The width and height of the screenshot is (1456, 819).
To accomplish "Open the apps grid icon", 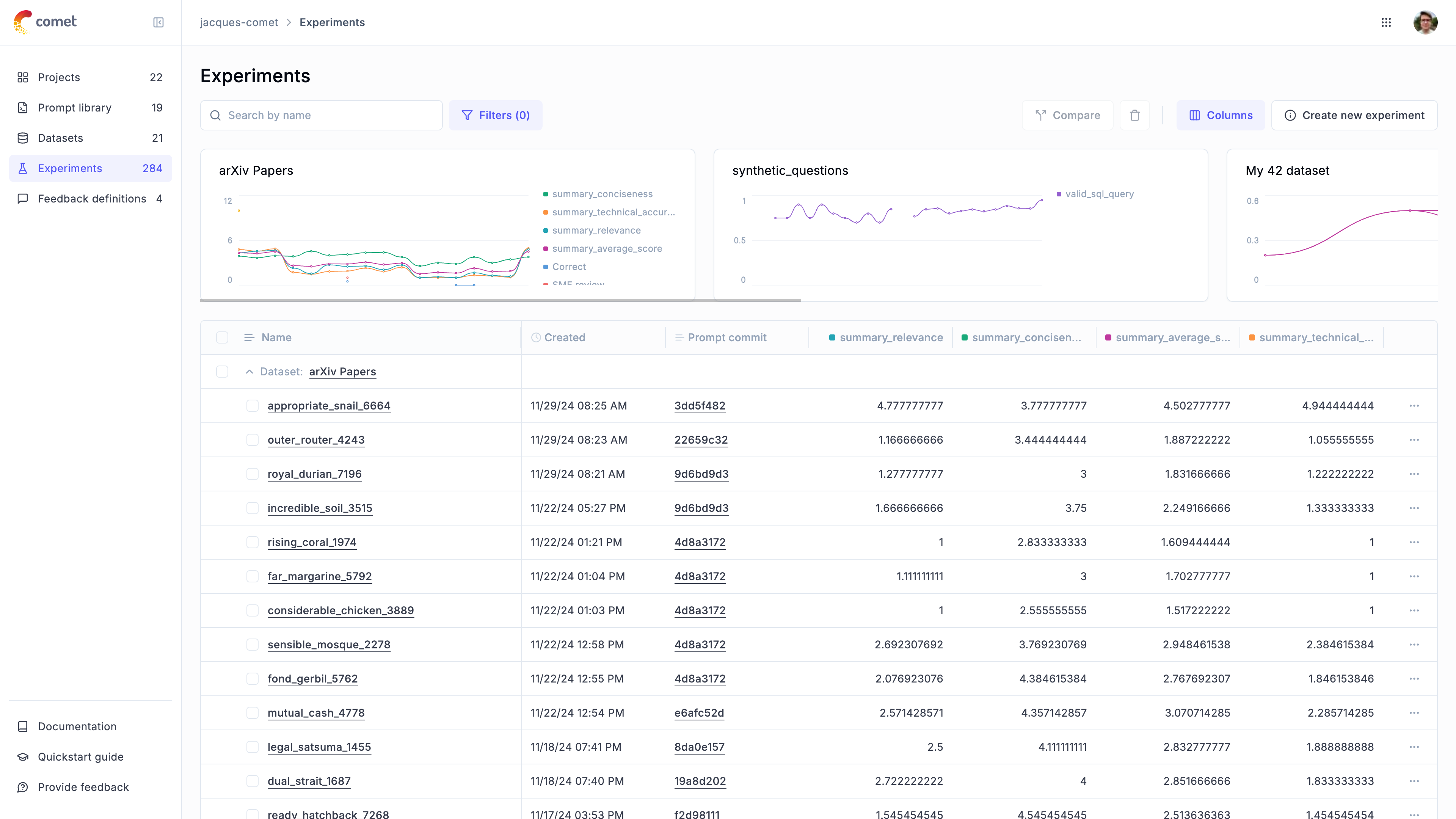I will 1386,23.
